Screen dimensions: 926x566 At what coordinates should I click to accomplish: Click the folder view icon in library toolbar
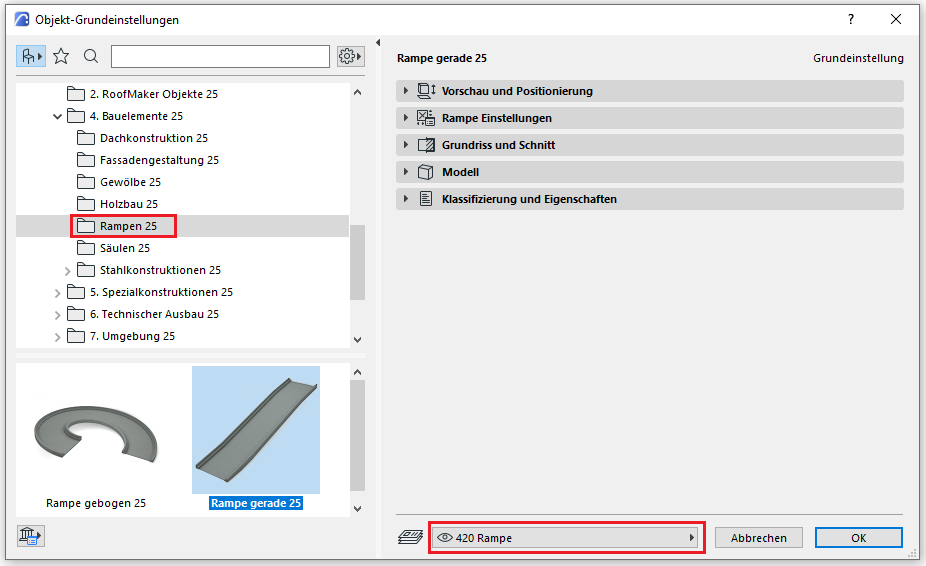click(30, 56)
